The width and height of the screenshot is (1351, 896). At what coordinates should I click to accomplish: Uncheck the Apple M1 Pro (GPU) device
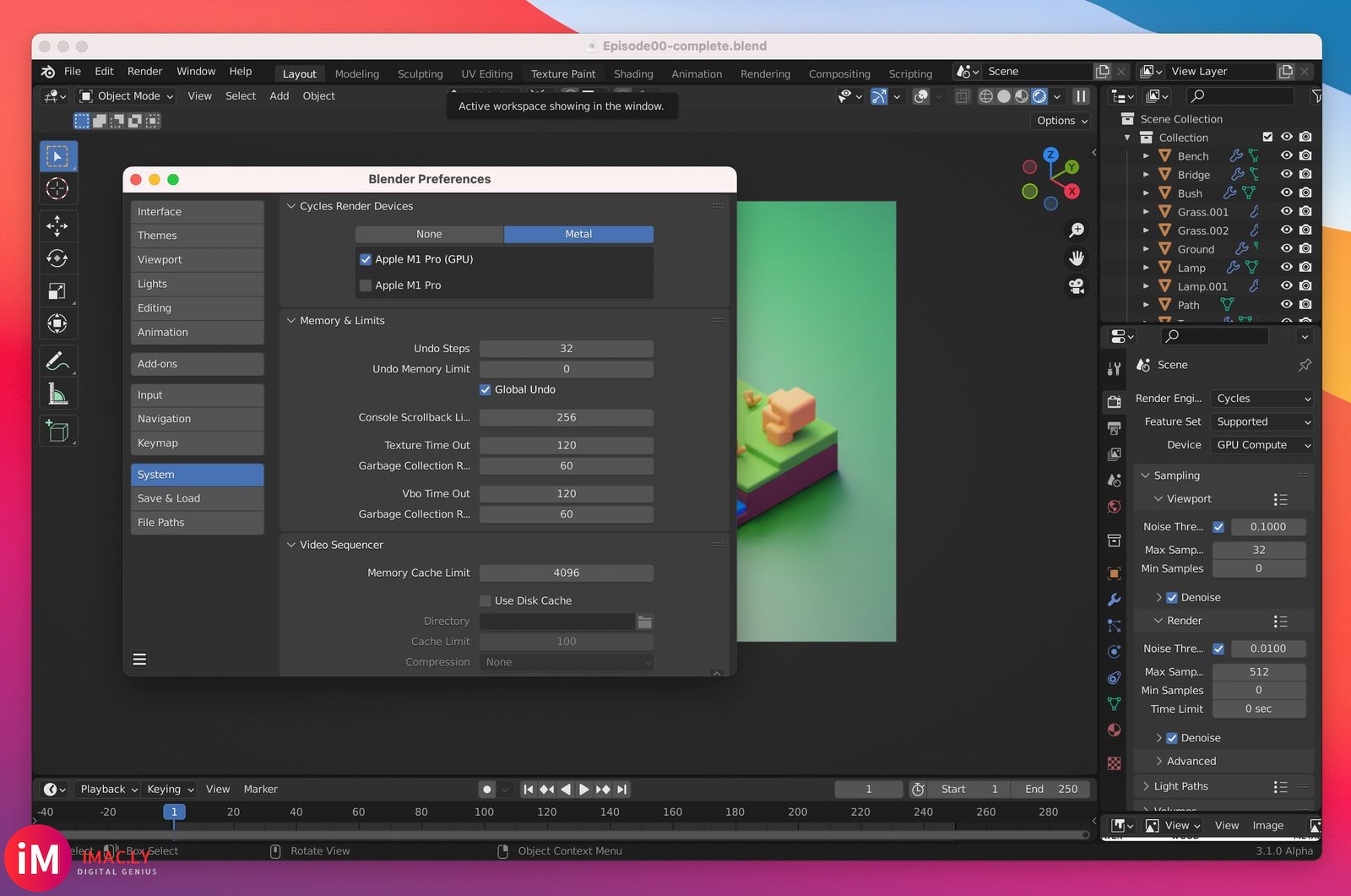tap(366, 259)
